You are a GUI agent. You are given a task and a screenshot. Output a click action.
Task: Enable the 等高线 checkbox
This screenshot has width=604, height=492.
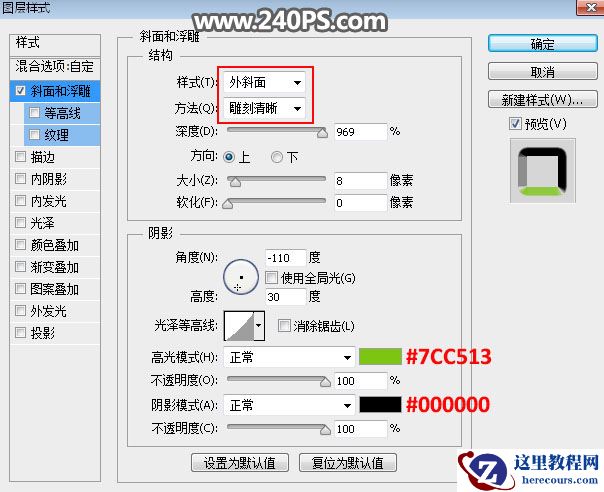point(34,113)
